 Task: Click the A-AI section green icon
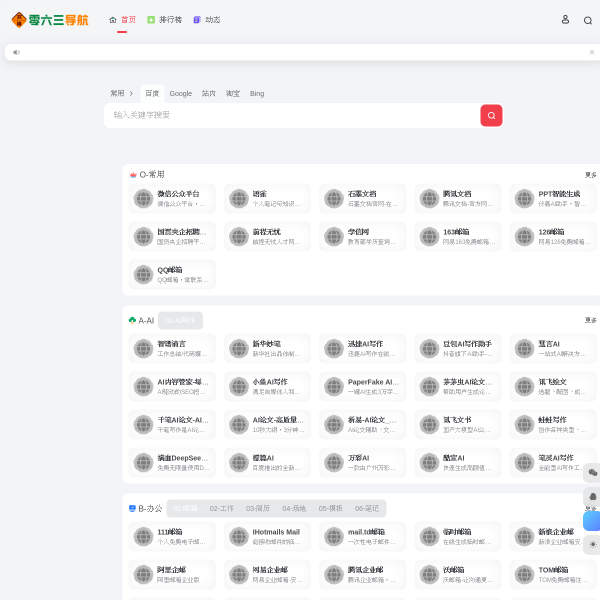click(132, 320)
